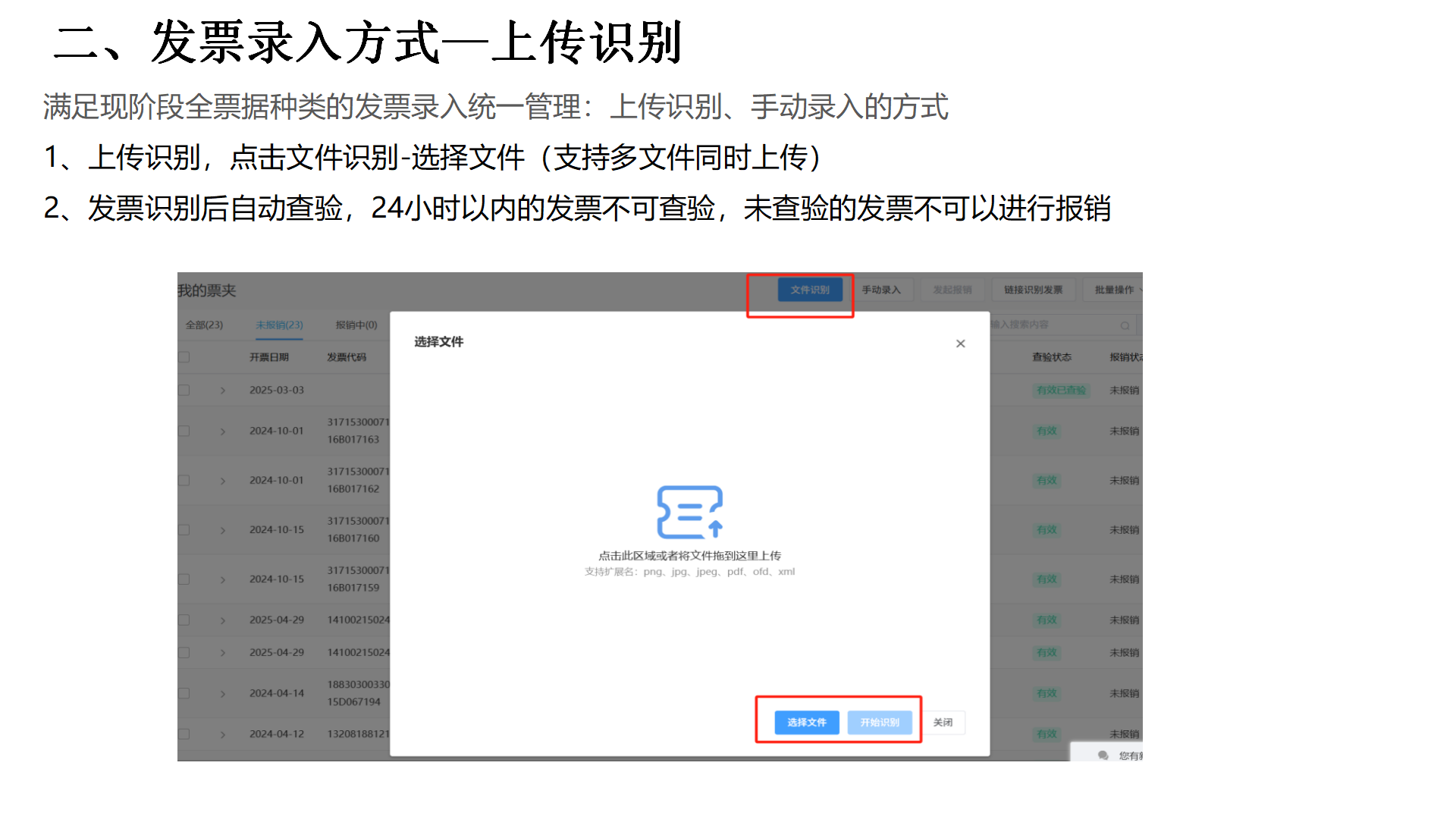Click the search magnifier icon
This screenshot has width=1456, height=819.
pyautogui.click(x=1125, y=325)
